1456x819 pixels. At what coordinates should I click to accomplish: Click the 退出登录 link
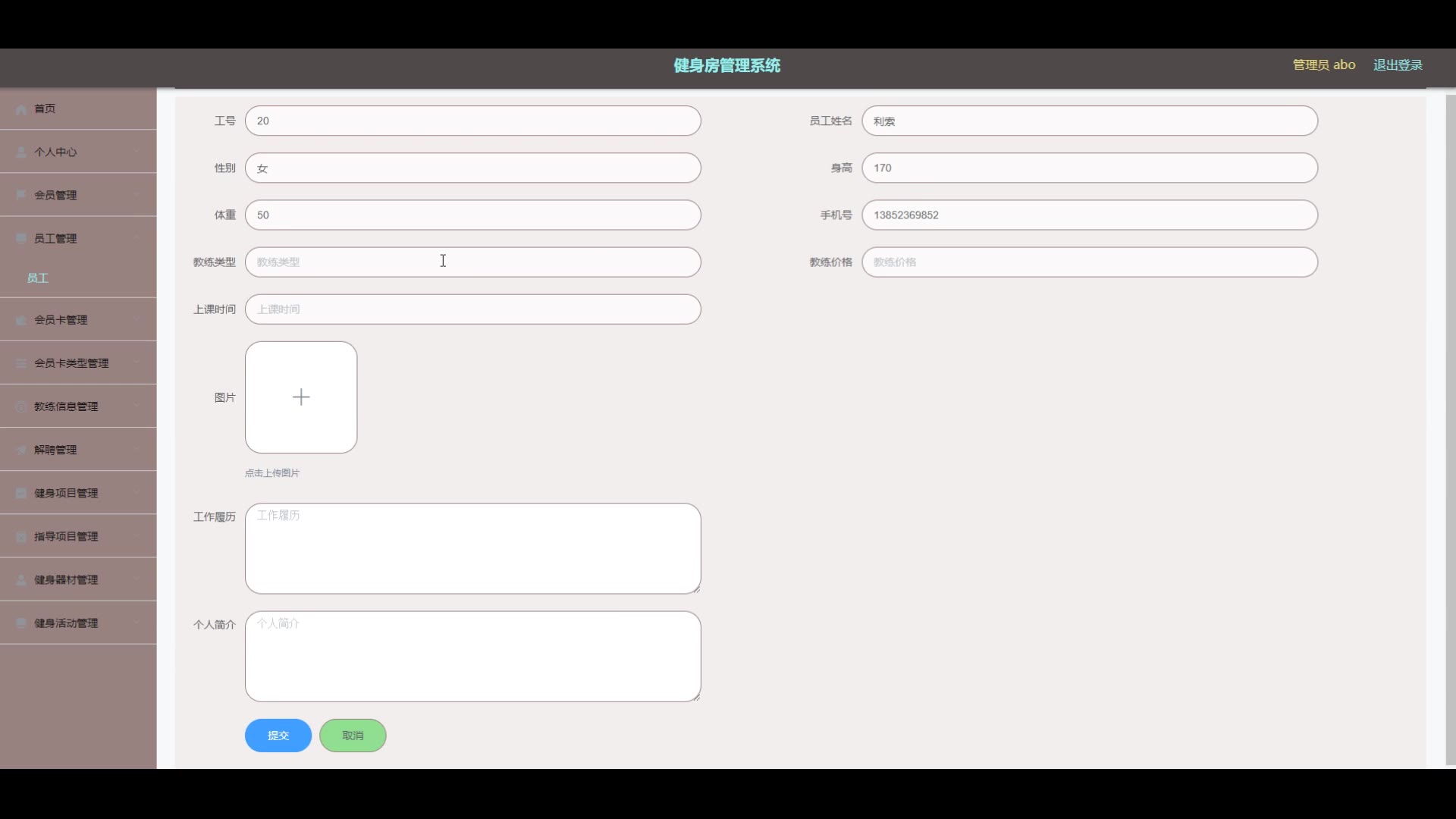coord(1398,65)
